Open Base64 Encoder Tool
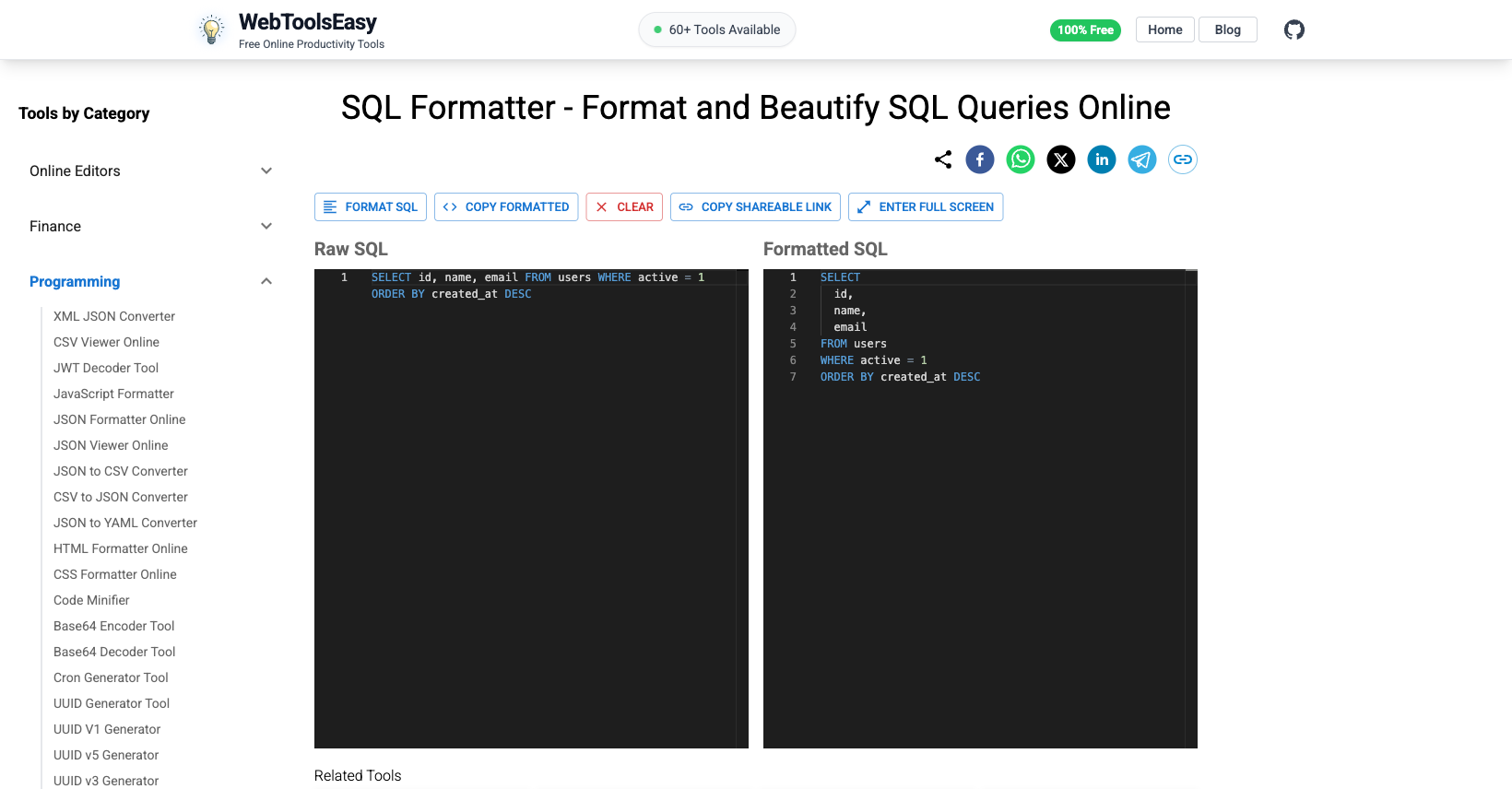 pyautogui.click(x=114, y=626)
